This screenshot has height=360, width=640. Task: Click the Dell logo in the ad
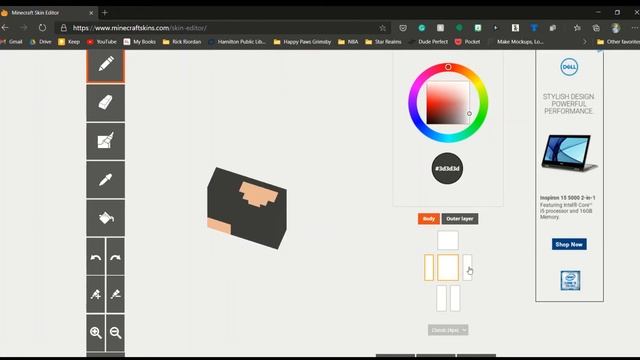coord(569,67)
